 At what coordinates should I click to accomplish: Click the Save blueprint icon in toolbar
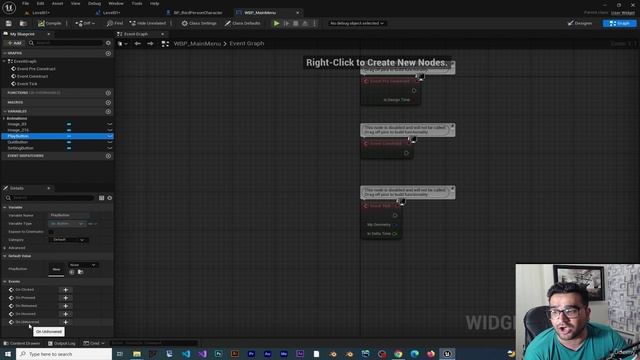point(9,23)
